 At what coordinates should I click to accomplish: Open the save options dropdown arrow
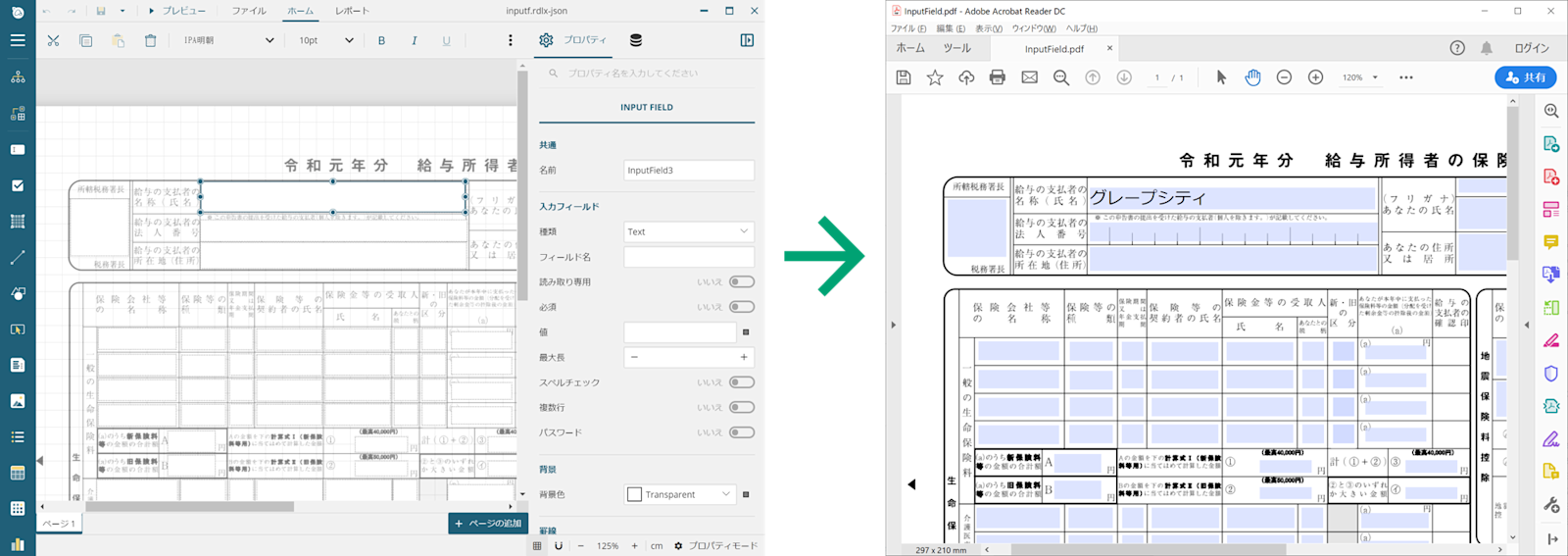[x=122, y=11]
